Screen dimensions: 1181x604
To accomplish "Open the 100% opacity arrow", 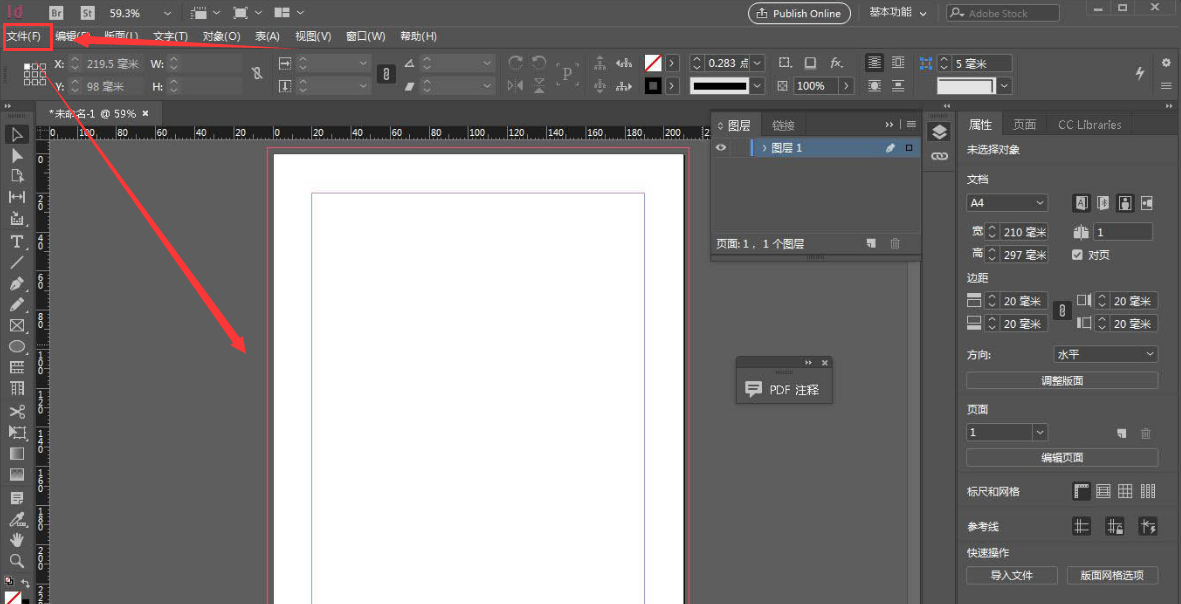I will [x=847, y=86].
